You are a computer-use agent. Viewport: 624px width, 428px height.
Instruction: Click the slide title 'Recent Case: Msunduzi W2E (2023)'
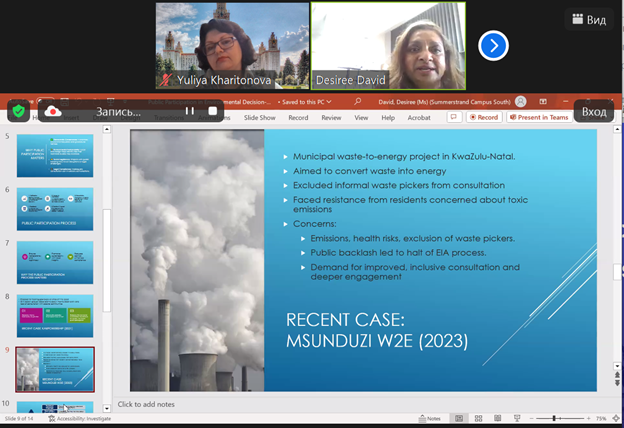pos(377,330)
